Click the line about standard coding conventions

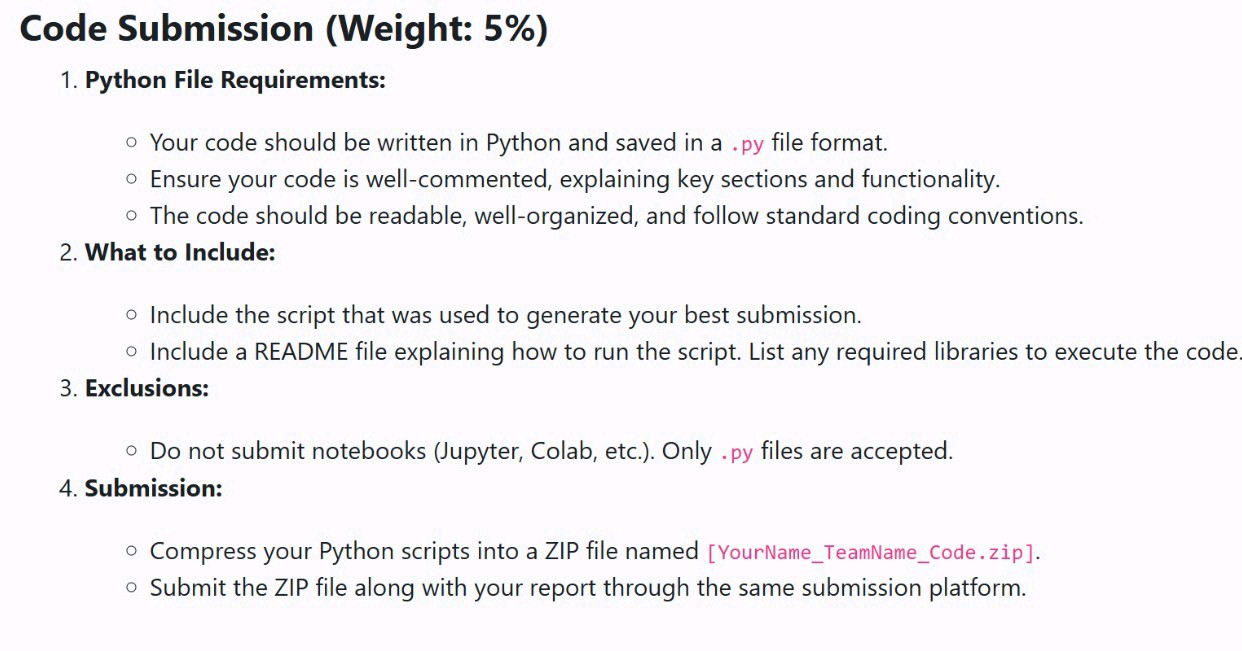pos(616,216)
